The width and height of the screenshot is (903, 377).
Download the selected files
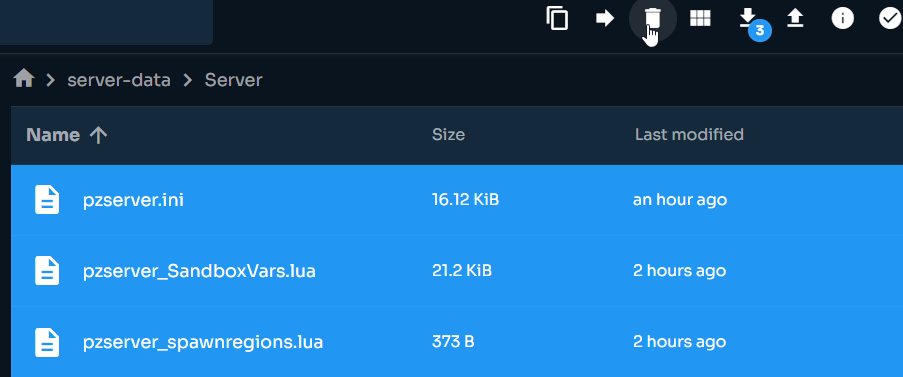[x=747, y=18]
